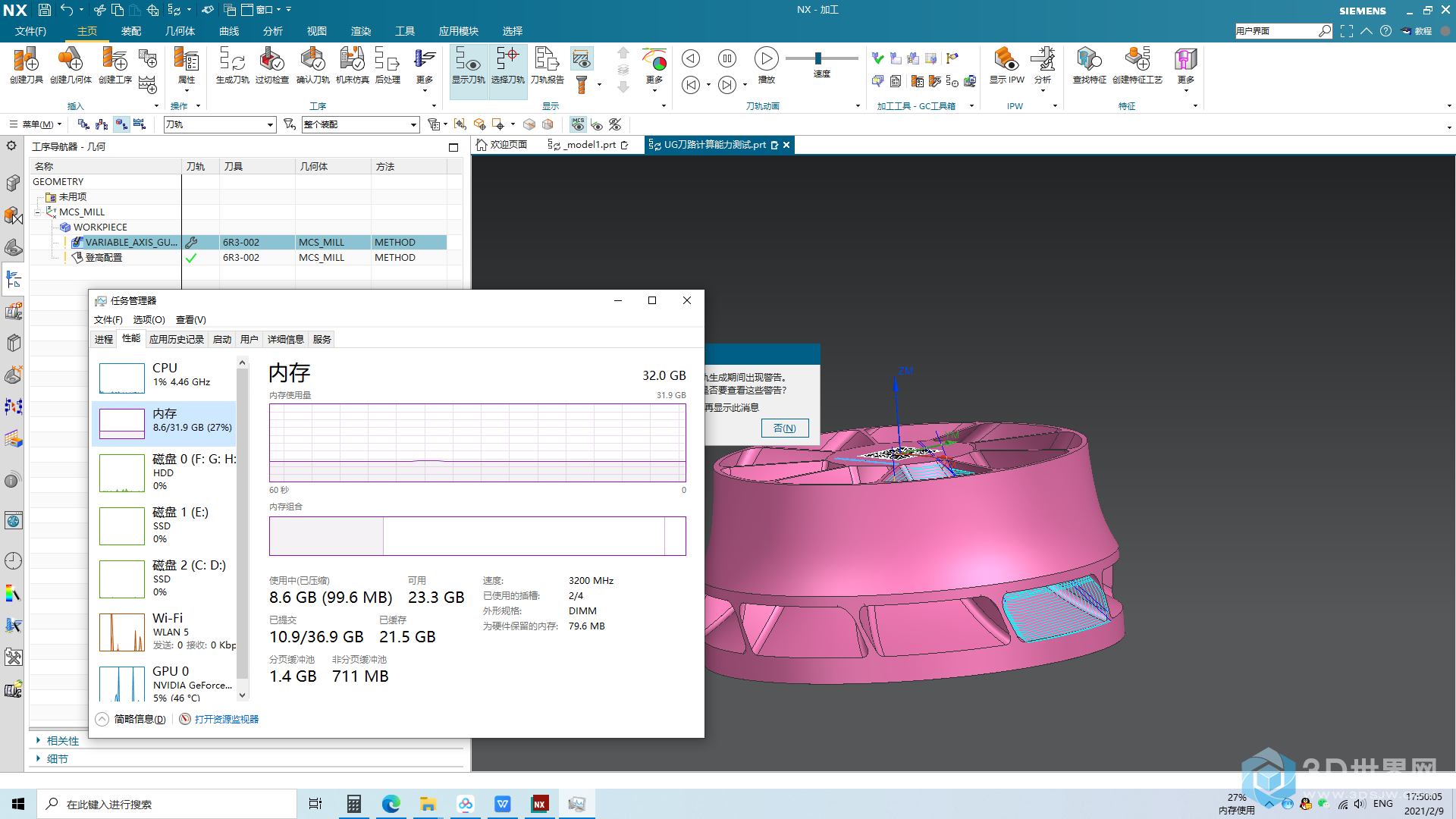Screen dimensions: 1456x819
Task: Click the Windows search box in taskbar
Action: pyautogui.click(x=167, y=804)
